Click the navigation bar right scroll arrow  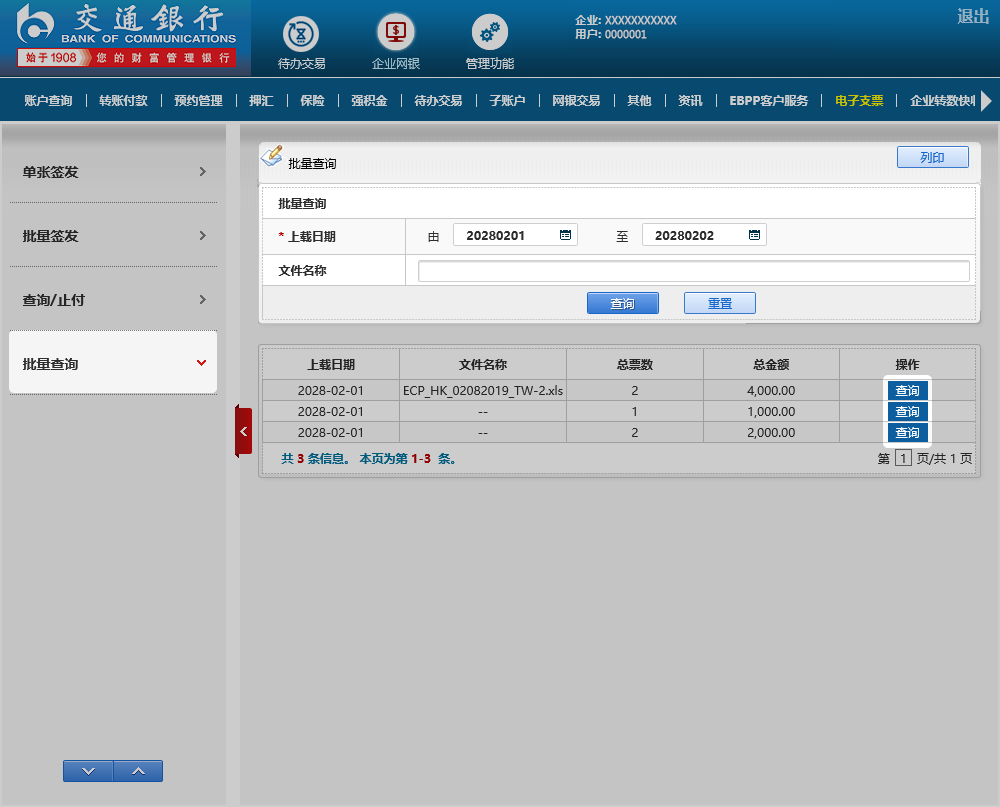click(986, 100)
